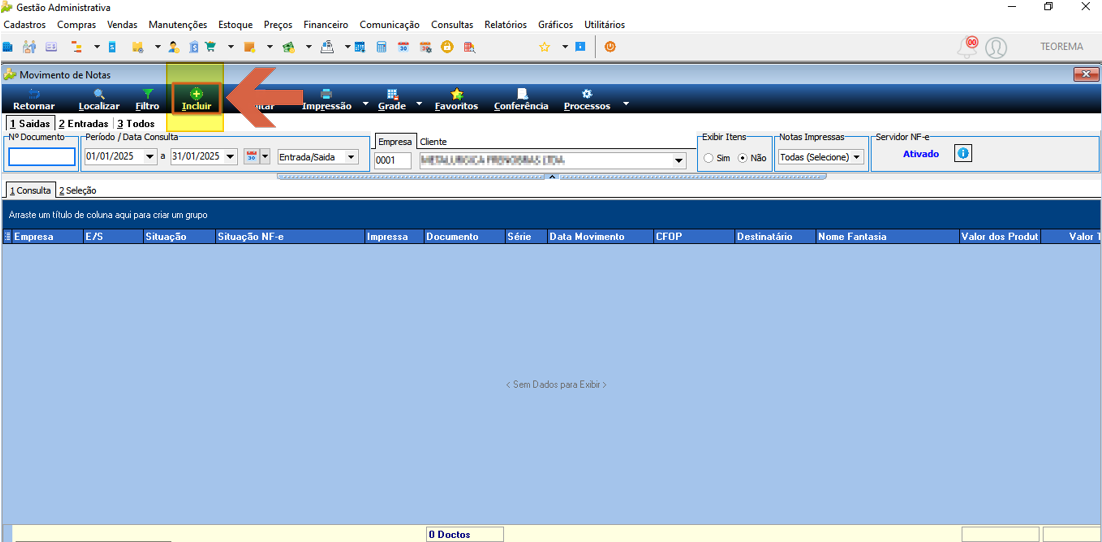The height and width of the screenshot is (542, 1102).
Task: Expand the Processos dropdown arrow
Action: 624,104
